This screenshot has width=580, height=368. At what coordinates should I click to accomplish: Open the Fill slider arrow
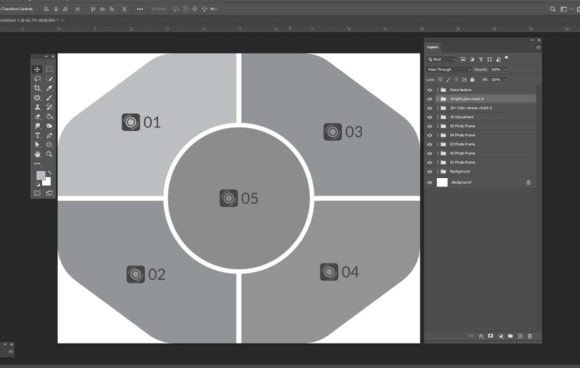[x=506, y=80]
